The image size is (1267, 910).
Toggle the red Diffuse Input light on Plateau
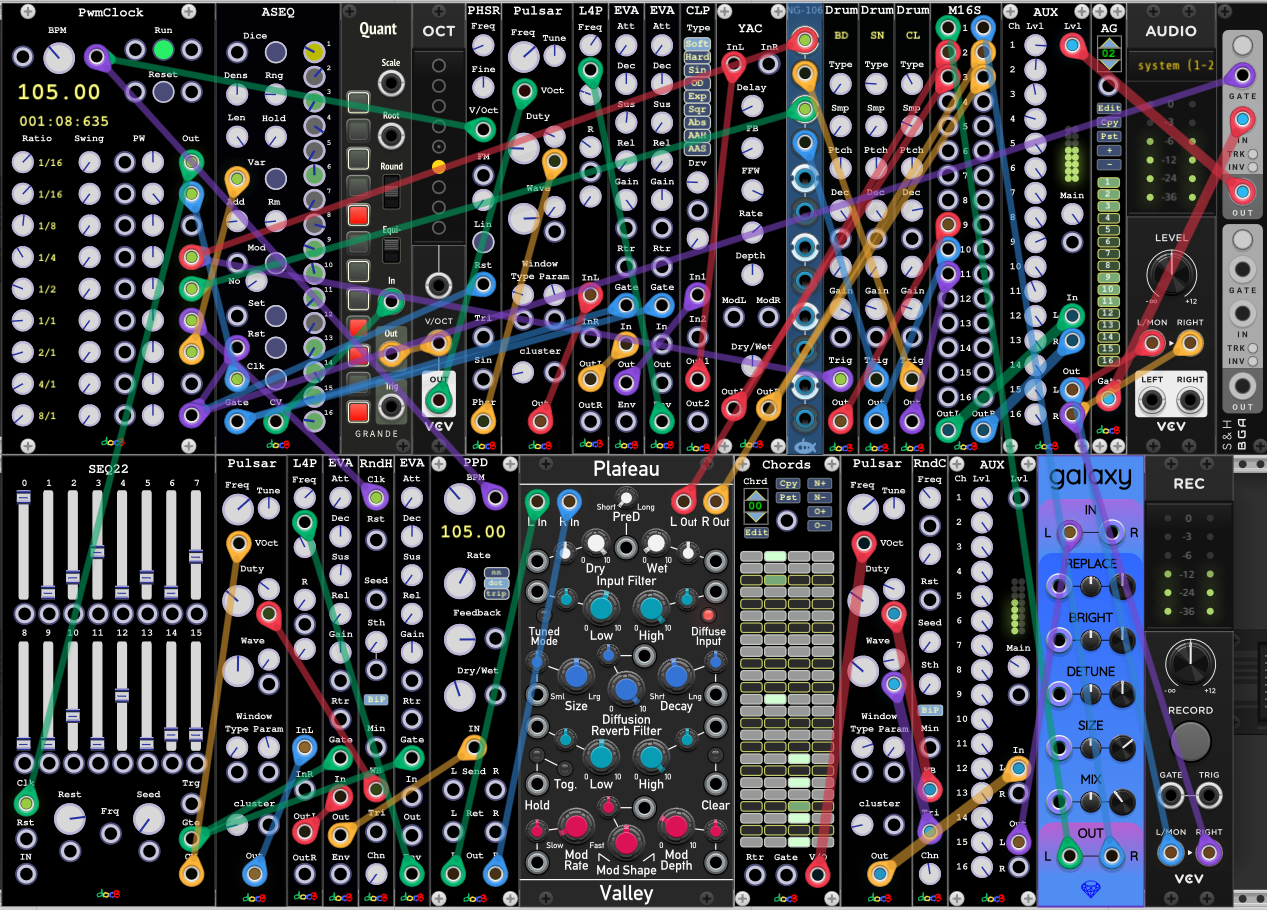pos(709,614)
